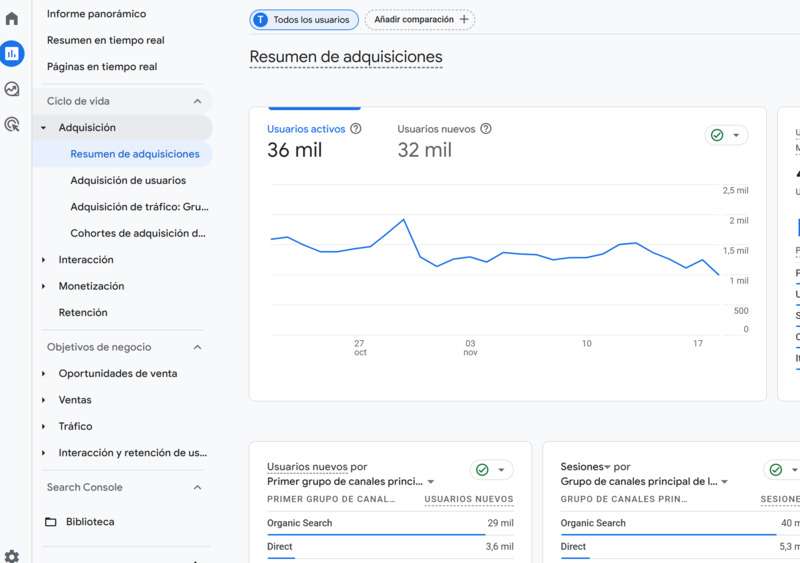The height and width of the screenshot is (563, 800).
Task: Open the Advertising target cursor icon
Action: [x=12, y=124]
